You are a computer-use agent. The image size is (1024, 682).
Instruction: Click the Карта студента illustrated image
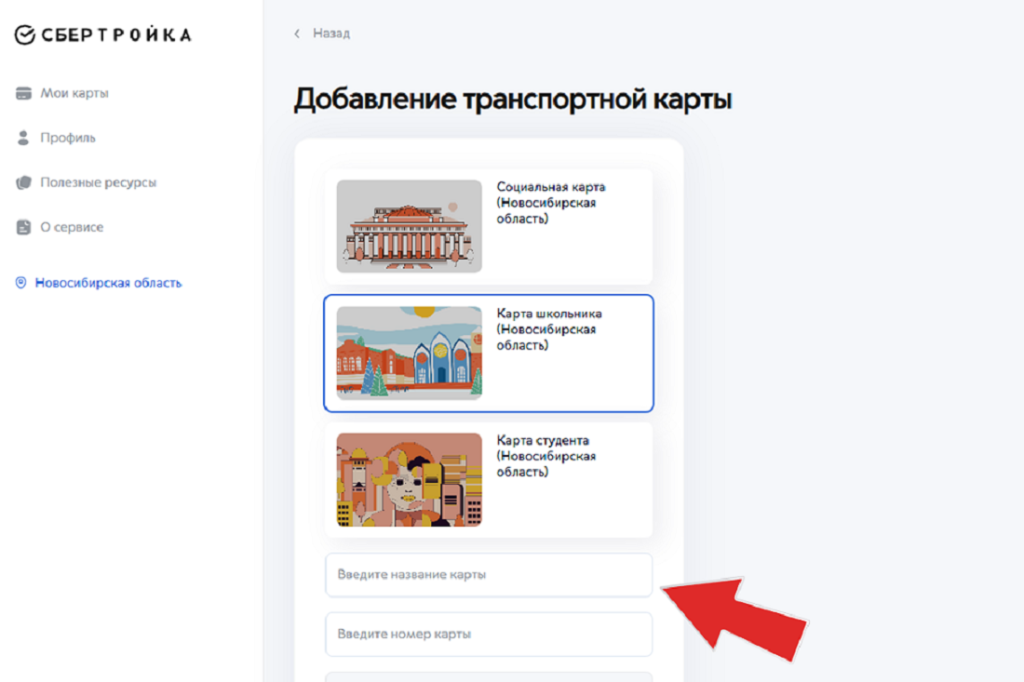[x=409, y=480]
